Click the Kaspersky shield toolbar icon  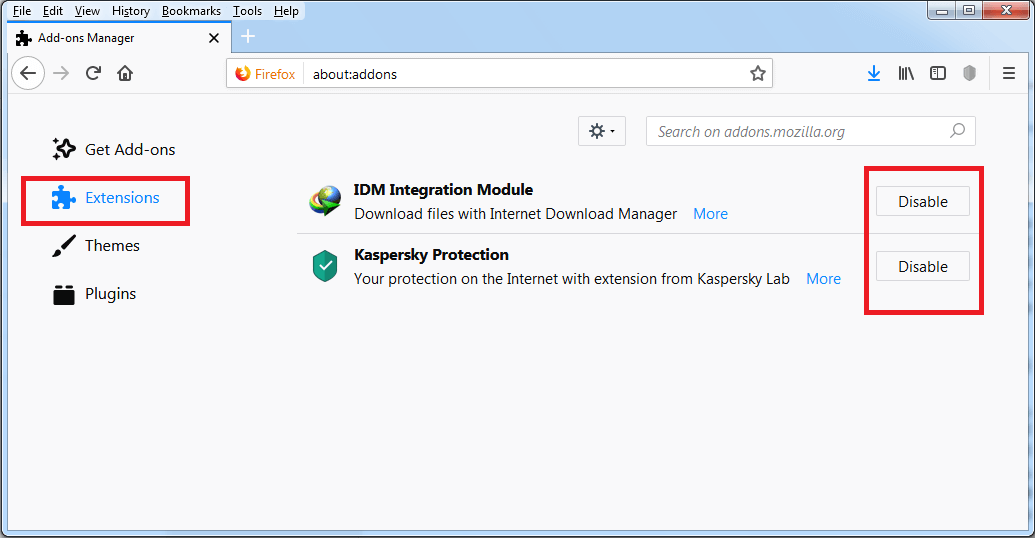tap(970, 73)
